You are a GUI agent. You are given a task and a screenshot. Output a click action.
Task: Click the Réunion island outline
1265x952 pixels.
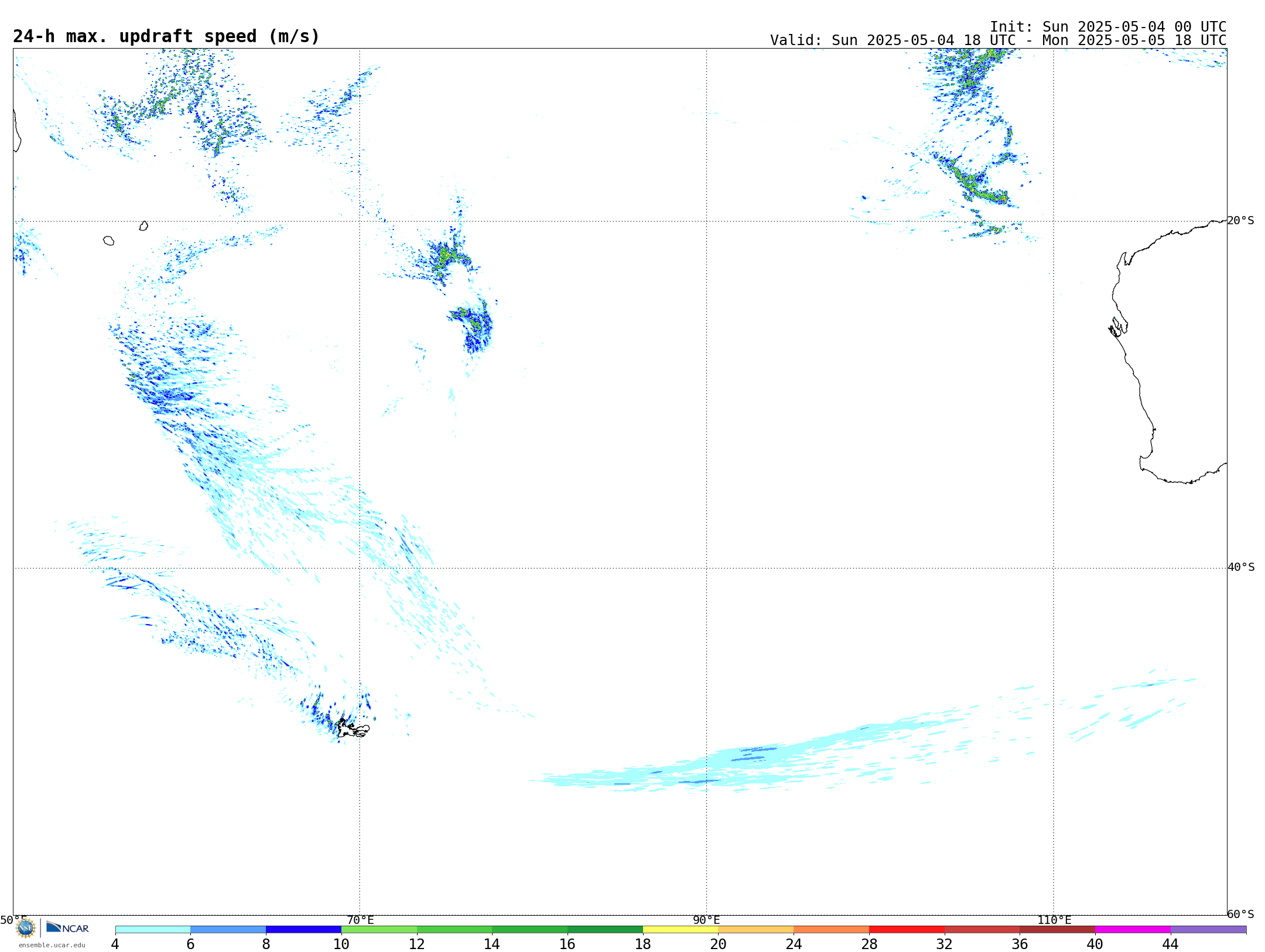tap(108, 241)
